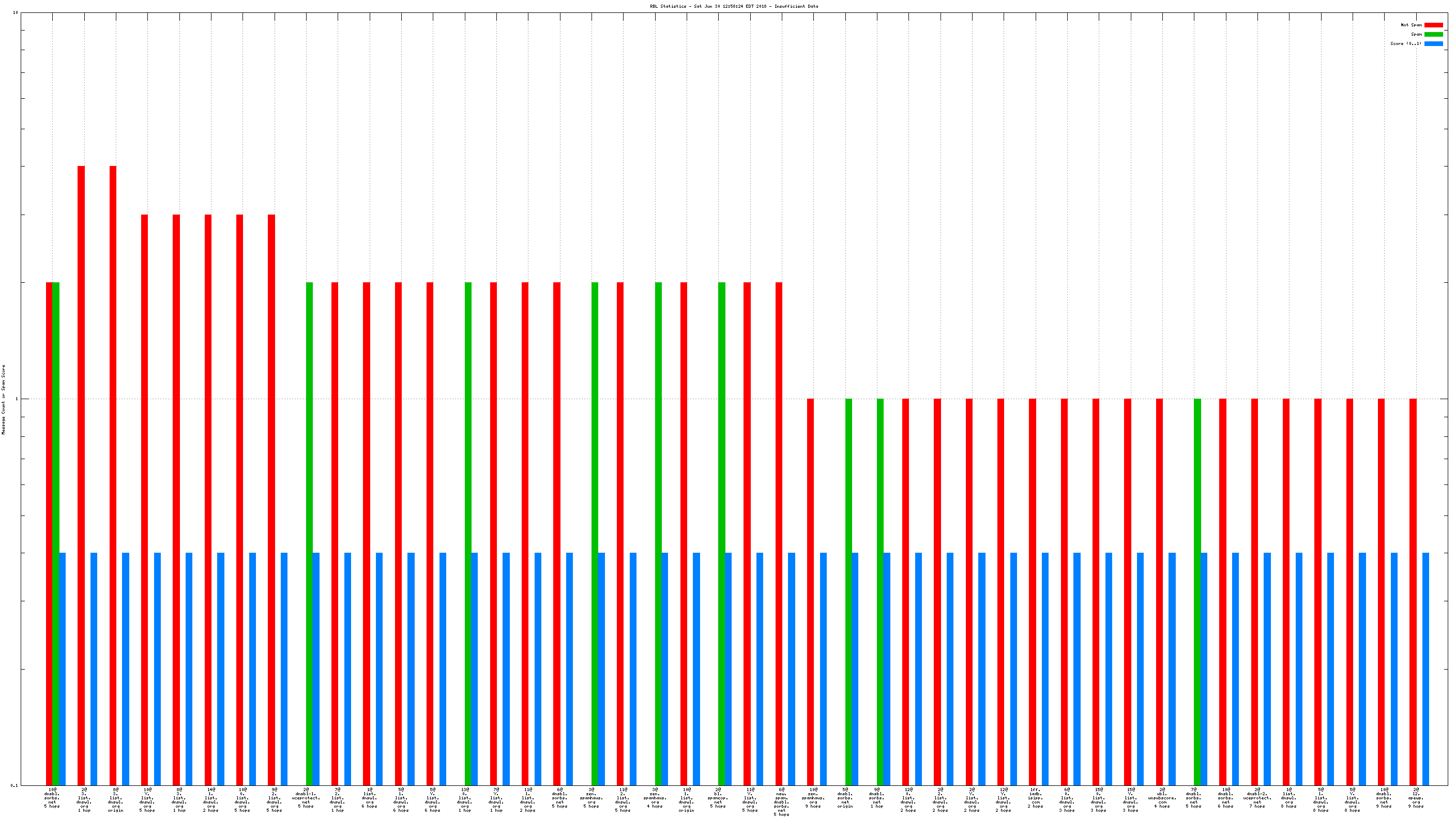Click the dnsbl-2.uceprotect.net 7 hops label
Viewport: 1456px width, 819px height.
(x=1257, y=797)
